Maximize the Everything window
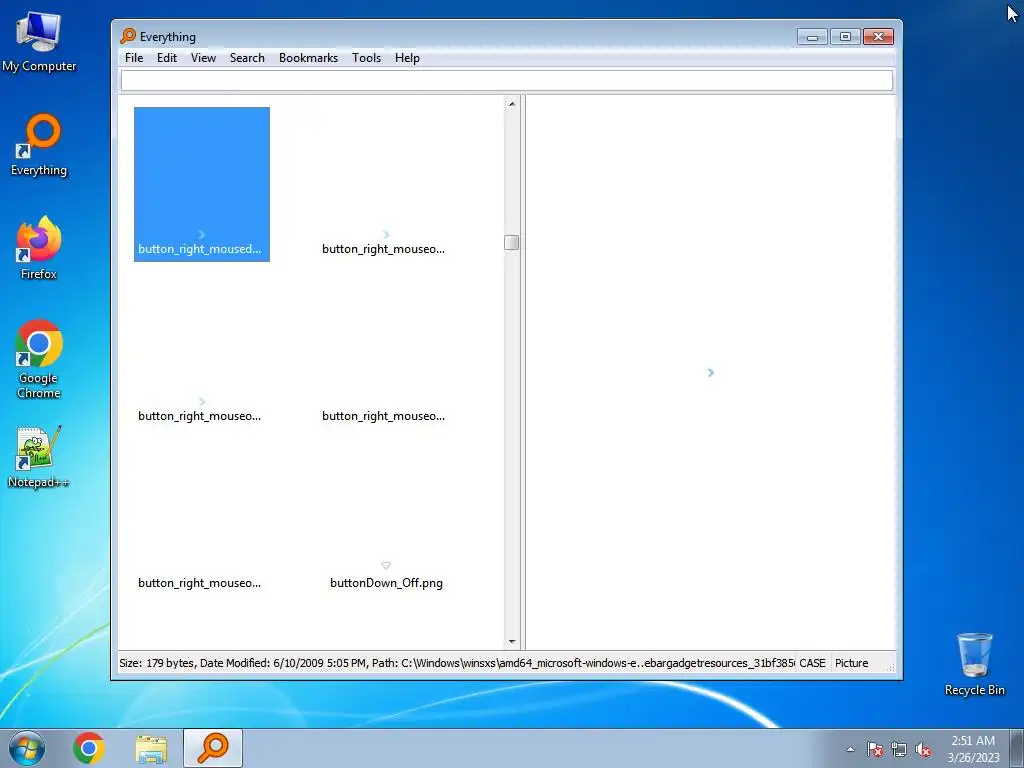 (x=845, y=37)
